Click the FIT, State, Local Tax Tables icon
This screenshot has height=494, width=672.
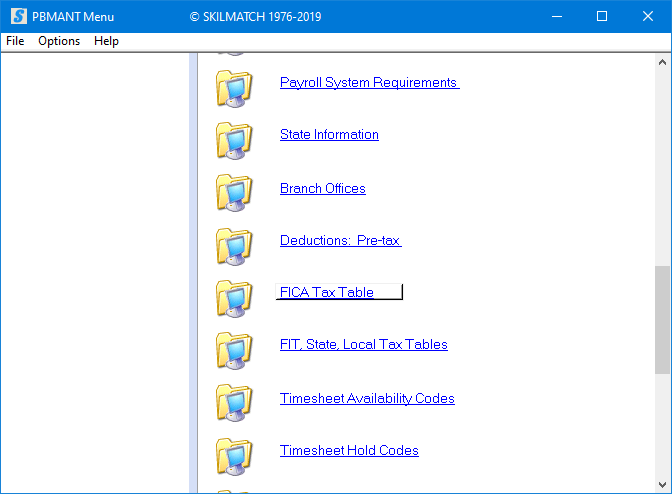click(234, 349)
